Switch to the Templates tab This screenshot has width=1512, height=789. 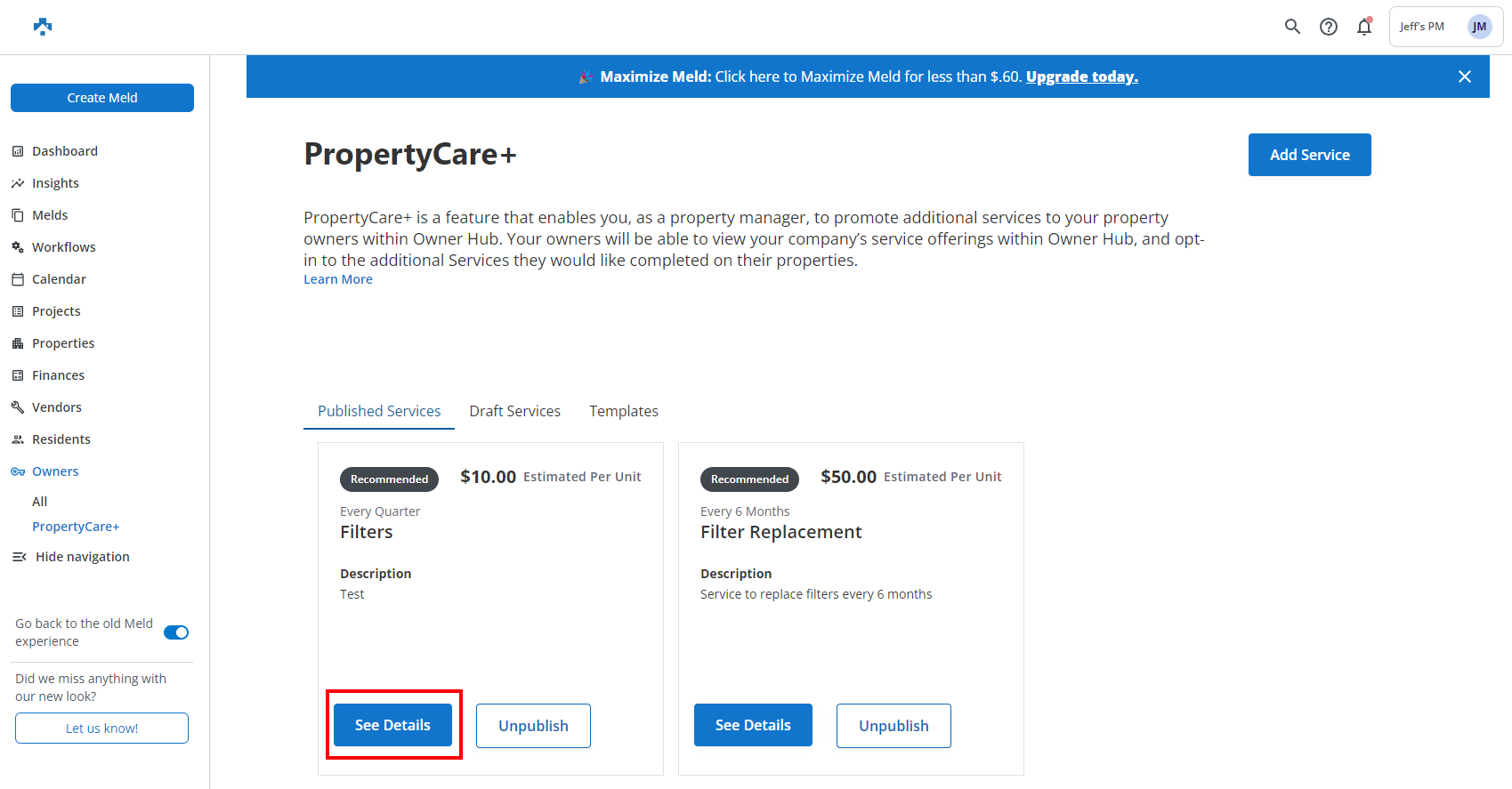click(x=623, y=411)
